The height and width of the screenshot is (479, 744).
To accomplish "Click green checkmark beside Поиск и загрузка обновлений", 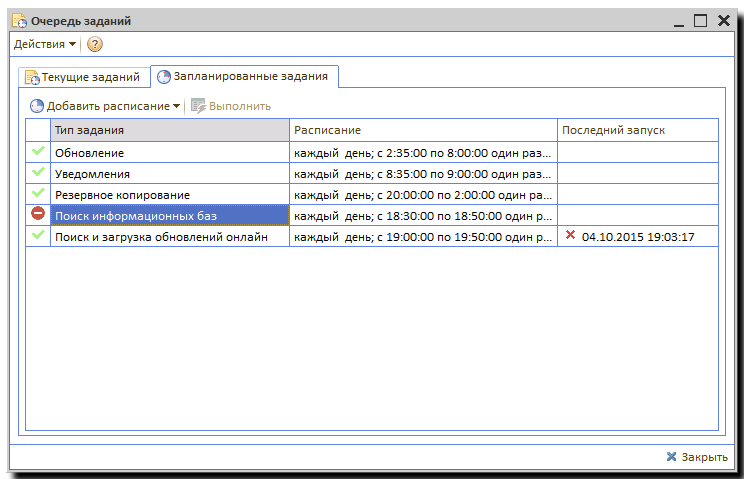I will coord(38,235).
